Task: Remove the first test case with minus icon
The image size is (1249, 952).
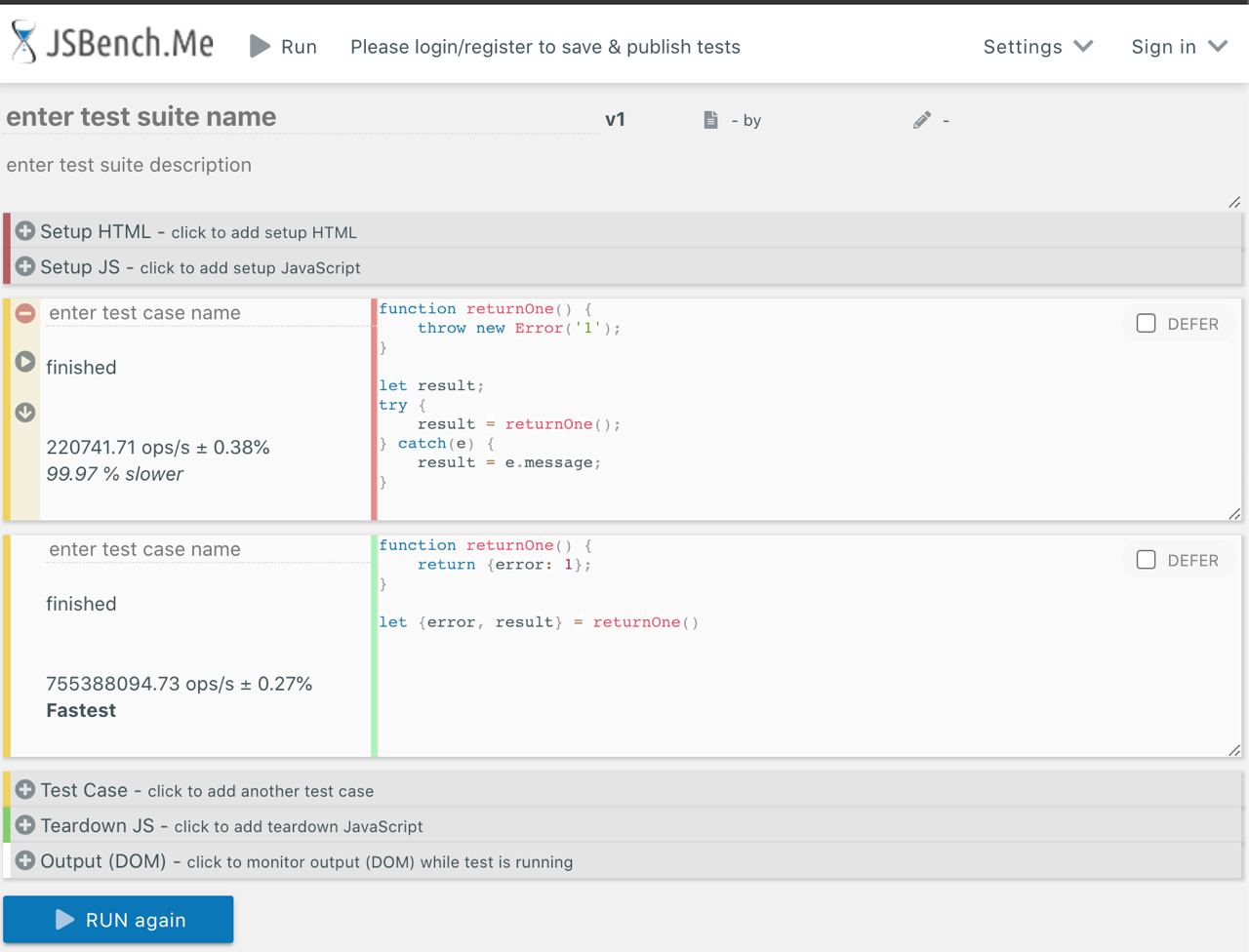Action: point(25,313)
